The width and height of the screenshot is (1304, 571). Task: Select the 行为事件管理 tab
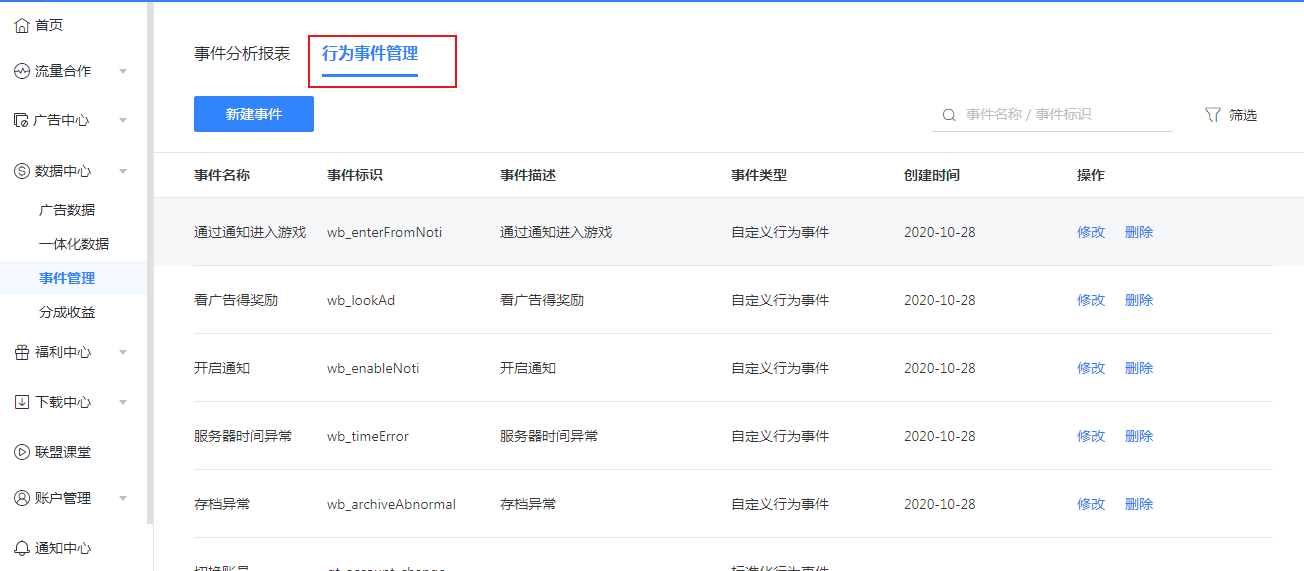(x=370, y=54)
